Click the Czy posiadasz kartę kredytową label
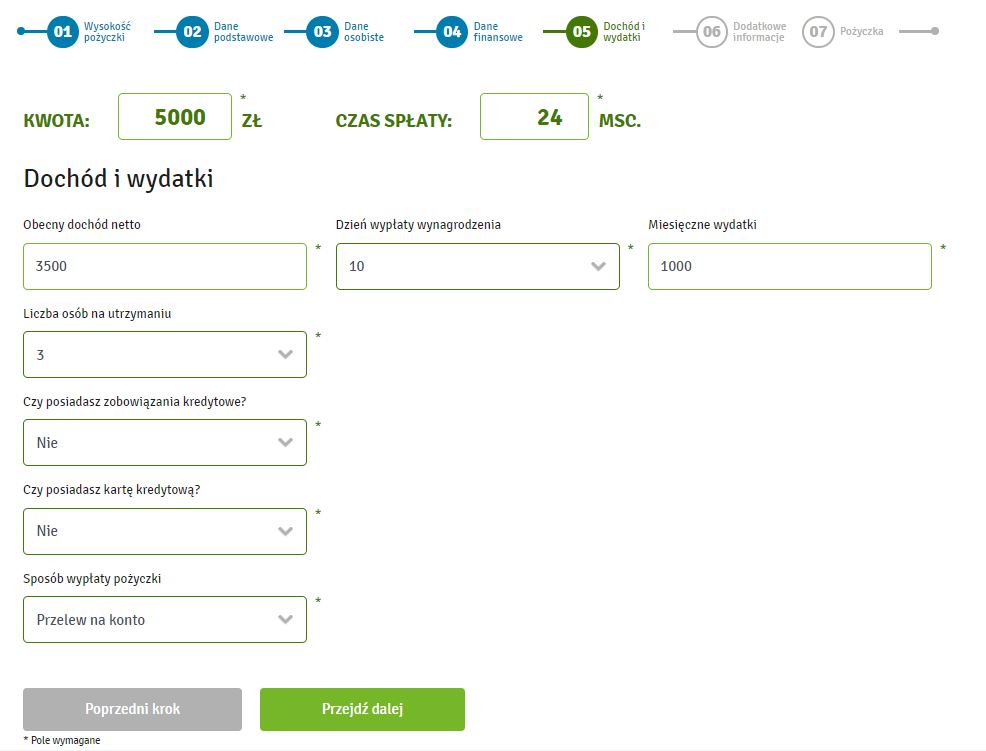This screenshot has height=751, width=986. pos(111,489)
